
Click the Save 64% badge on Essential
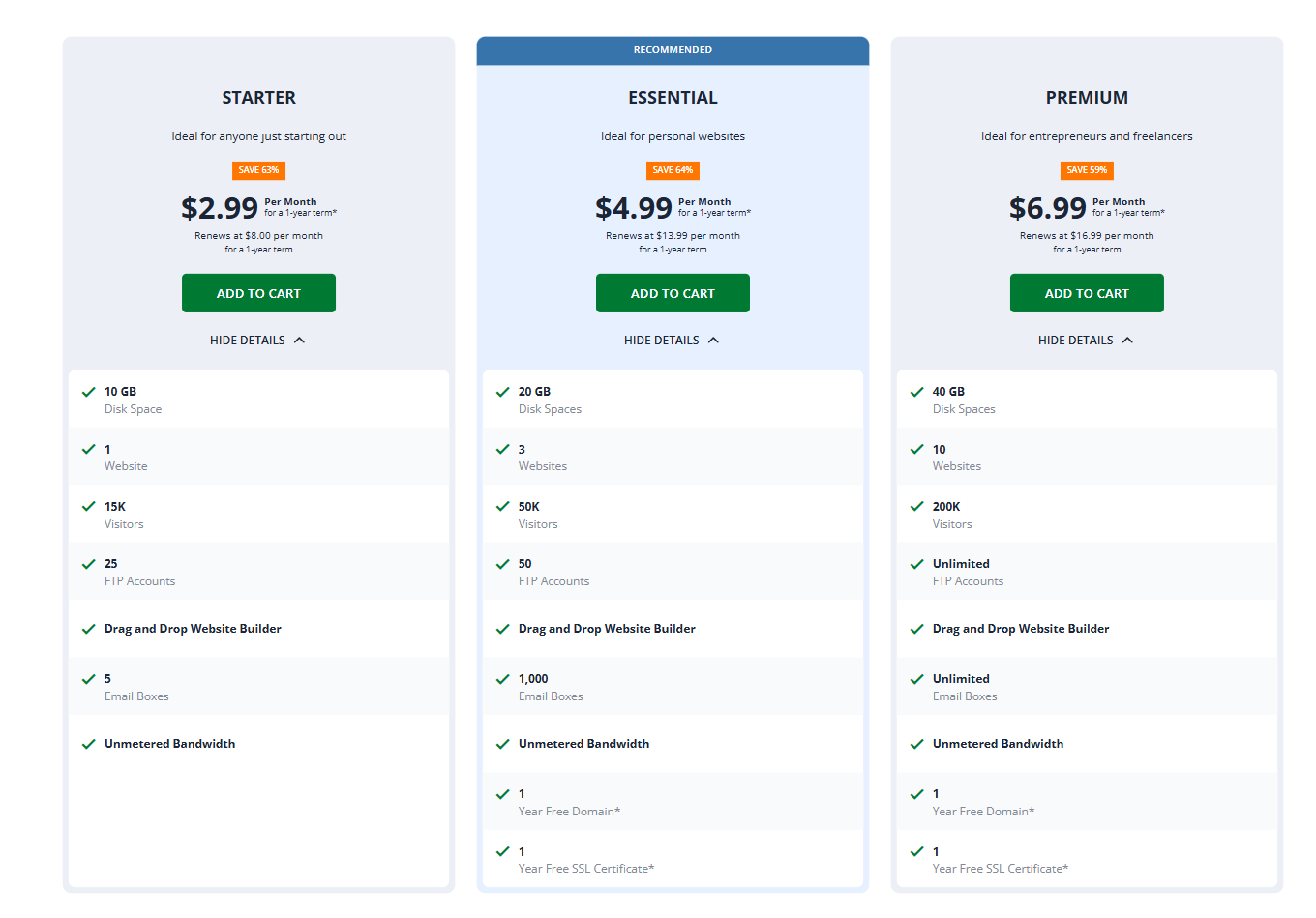(x=673, y=170)
